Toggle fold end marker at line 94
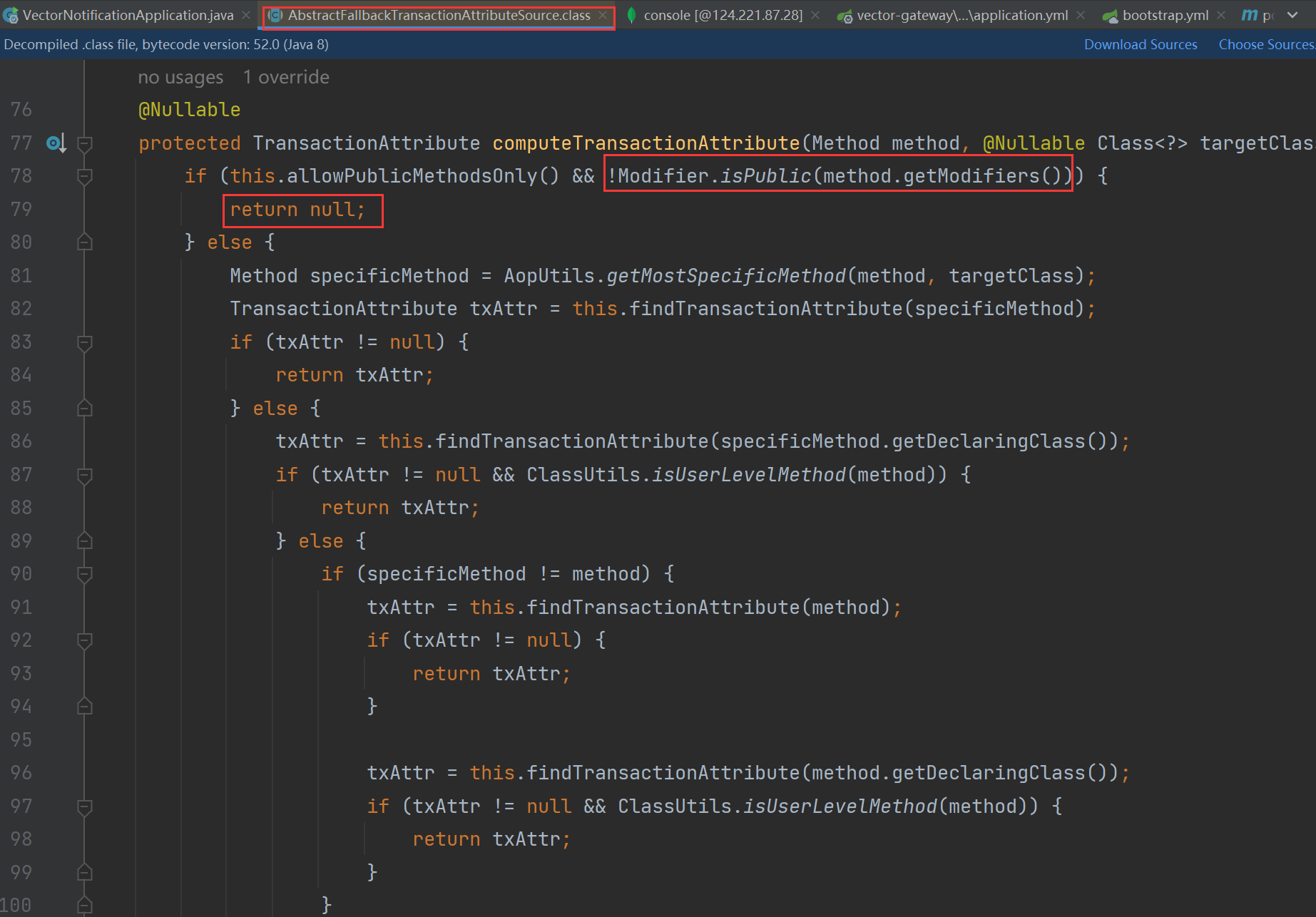This screenshot has height=917, width=1316. pyautogui.click(x=84, y=707)
